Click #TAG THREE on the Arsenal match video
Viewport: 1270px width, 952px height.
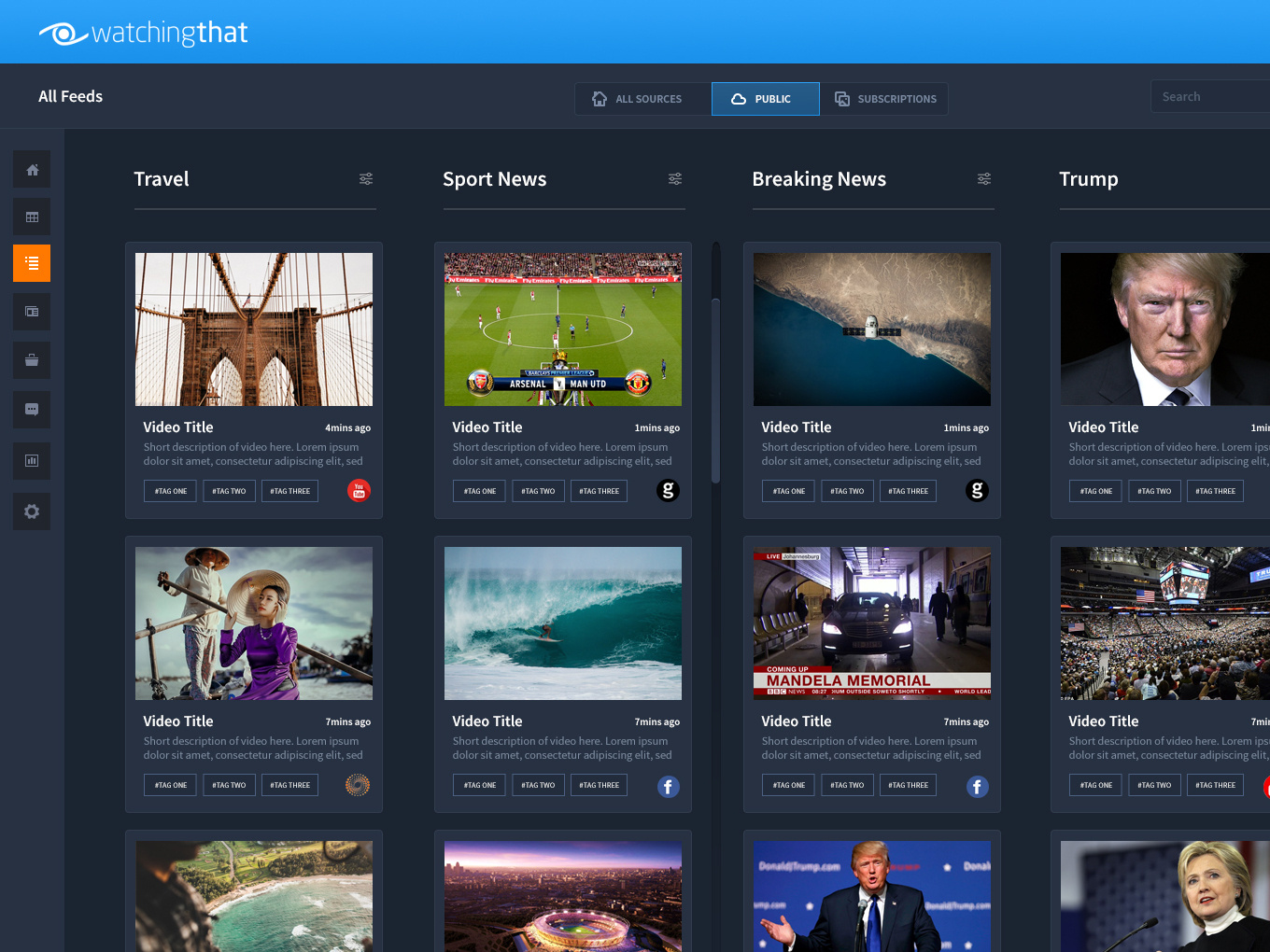[599, 491]
